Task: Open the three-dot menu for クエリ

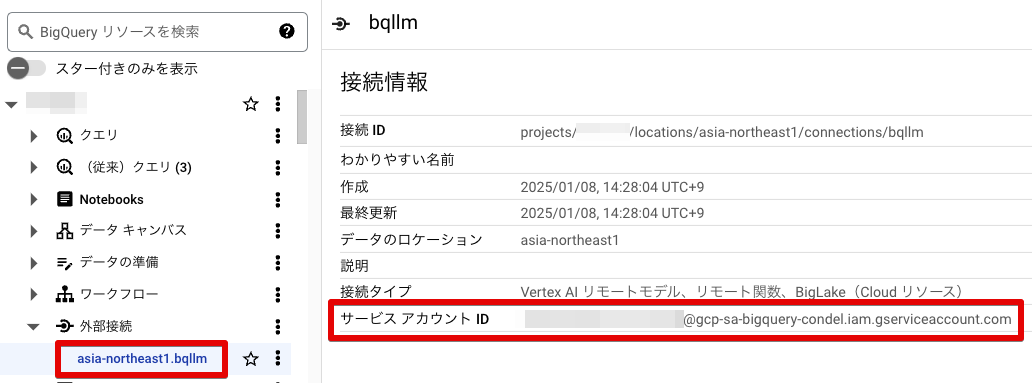Action: (278, 136)
